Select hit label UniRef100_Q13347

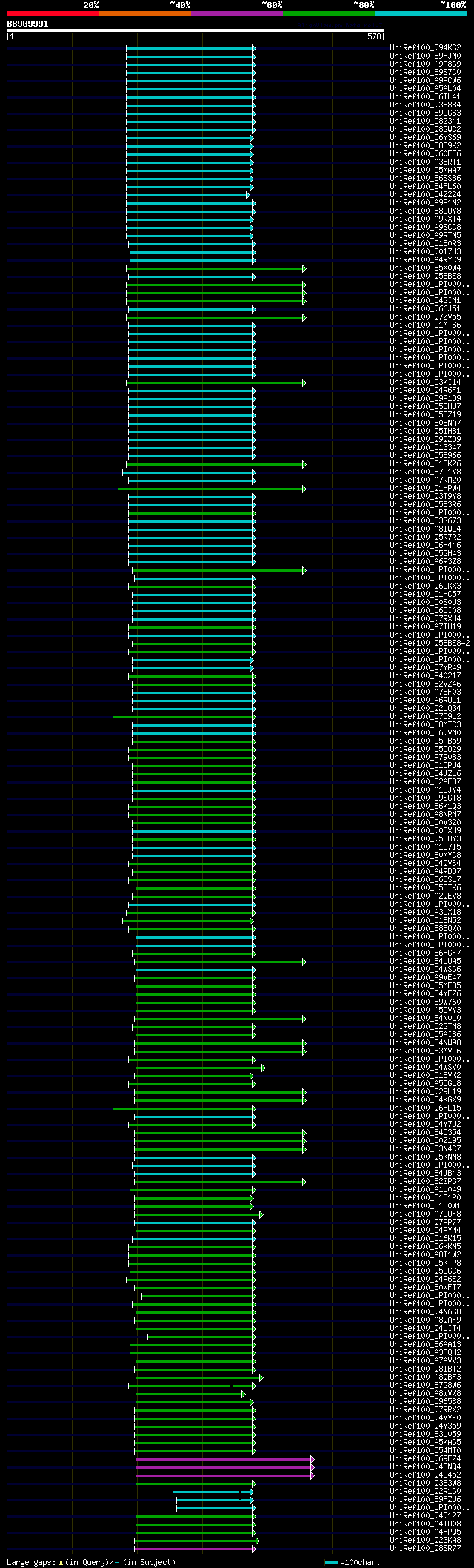425,447
